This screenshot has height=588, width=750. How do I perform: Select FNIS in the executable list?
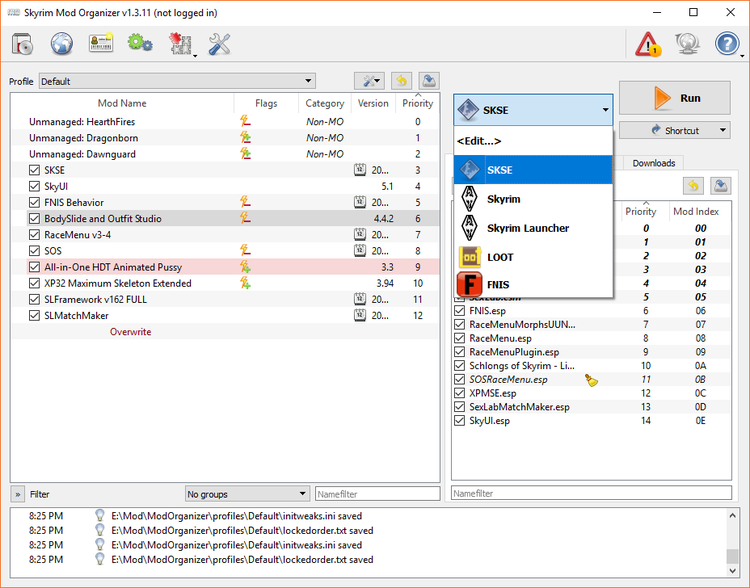[533, 284]
